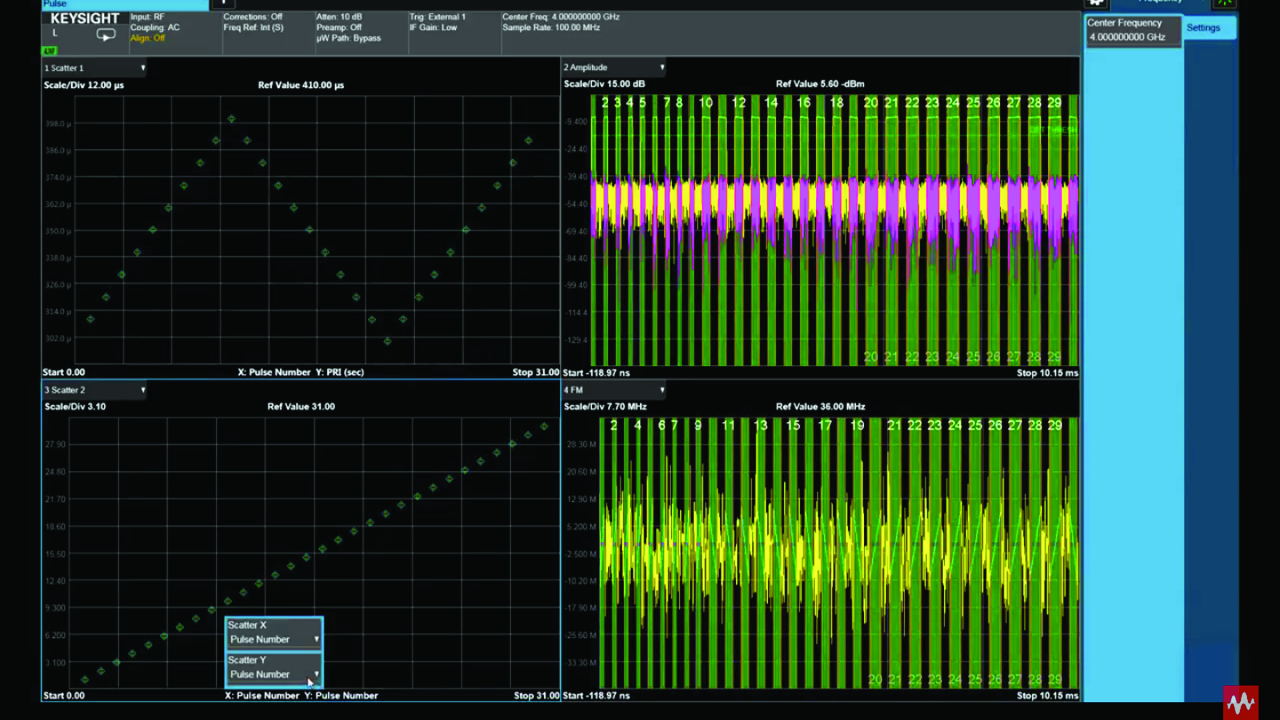The height and width of the screenshot is (720, 1280).
Task: Open the Scatter Y Pulse Number dropdown
Action: tap(272, 673)
